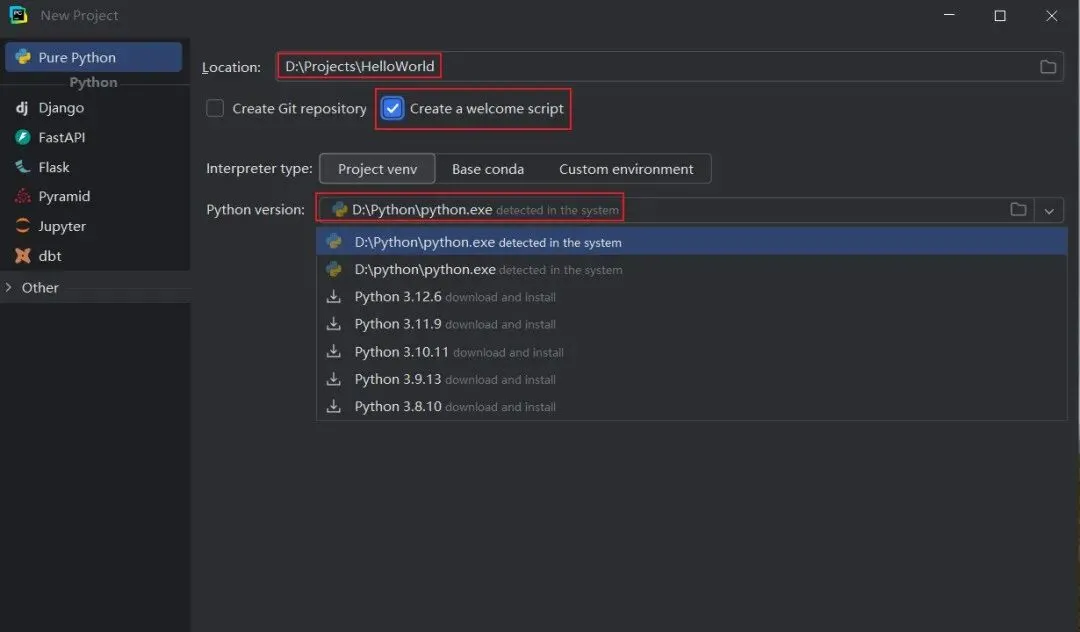Choose Python 3.10.11 download and install
This screenshot has height=632, width=1080.
(692, 352)
